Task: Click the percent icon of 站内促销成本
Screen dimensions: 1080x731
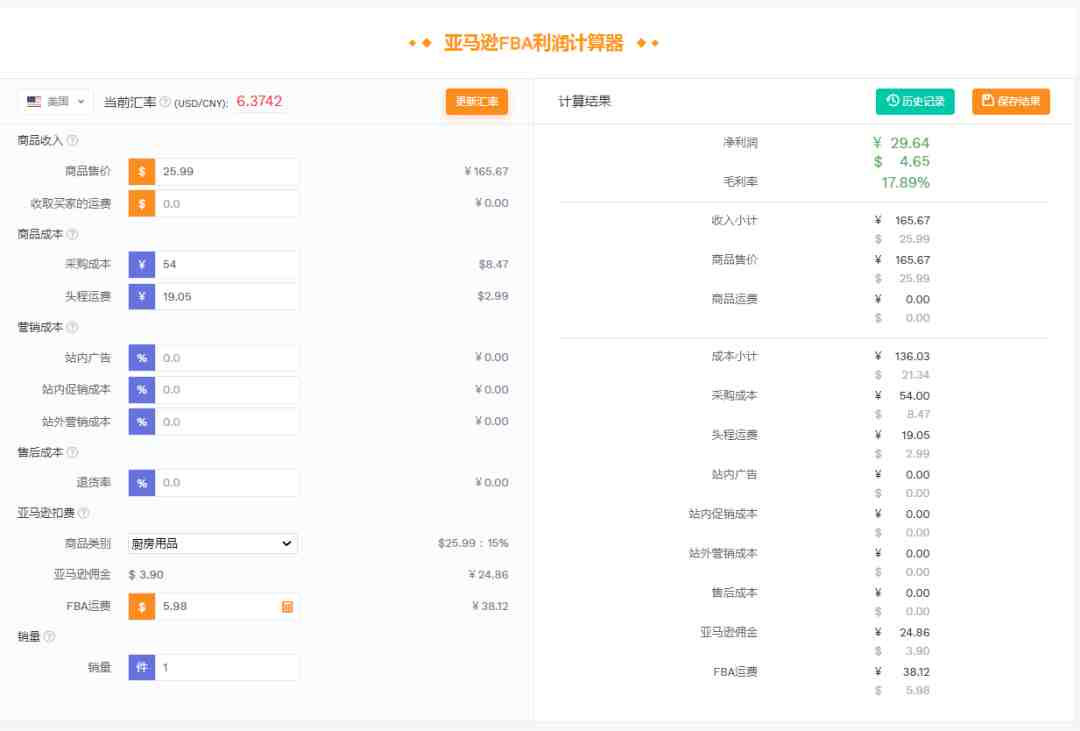Action: (x=142, y=390)
